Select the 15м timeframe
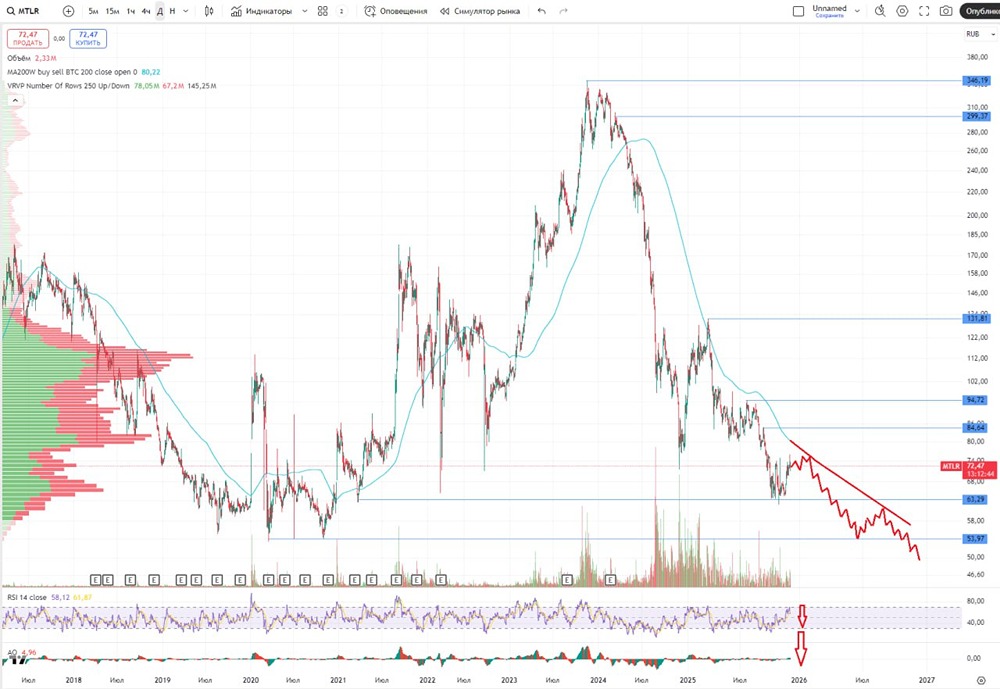 coord(112,11)
